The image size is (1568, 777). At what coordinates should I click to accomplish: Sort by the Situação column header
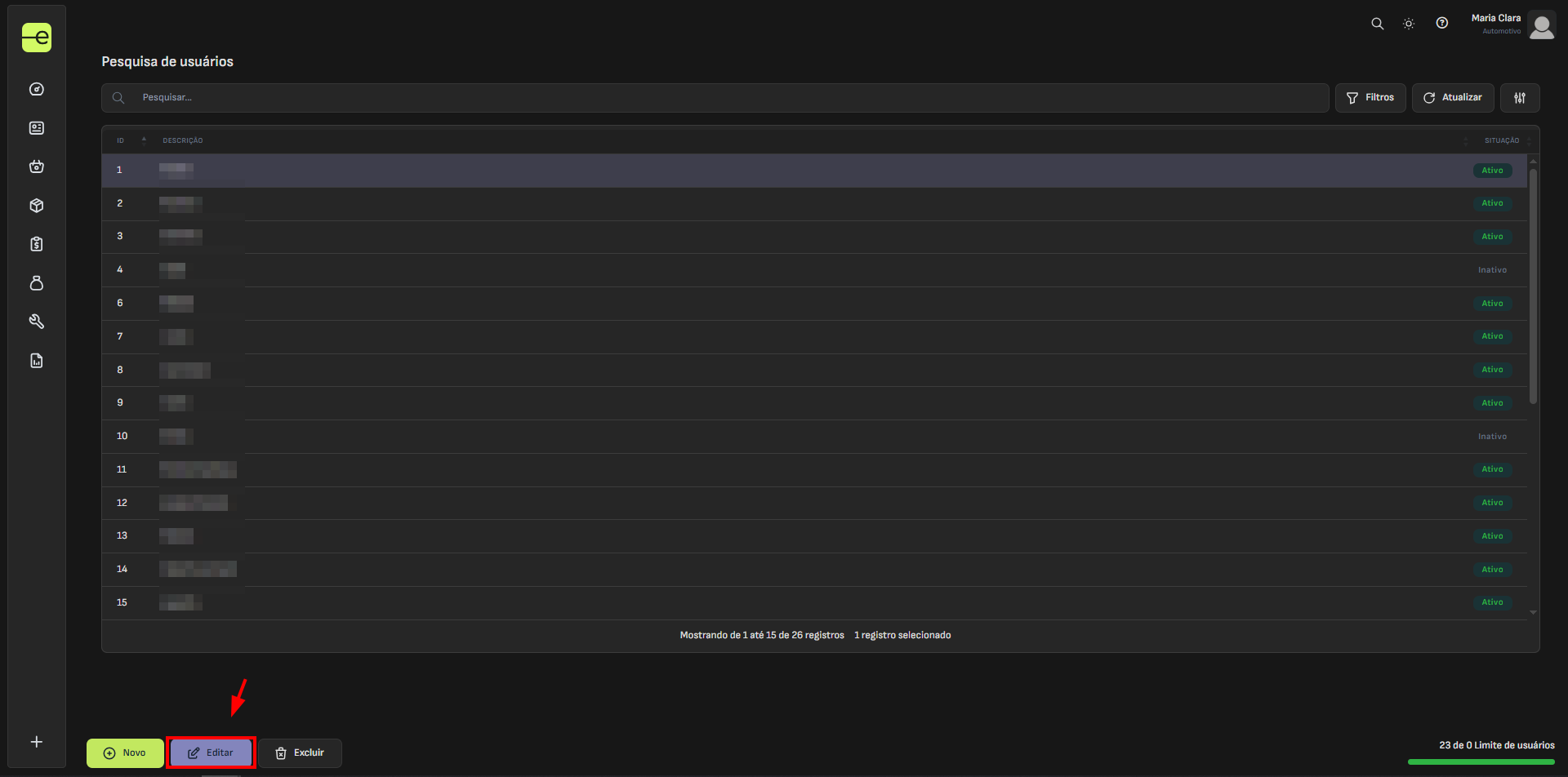1501,140
